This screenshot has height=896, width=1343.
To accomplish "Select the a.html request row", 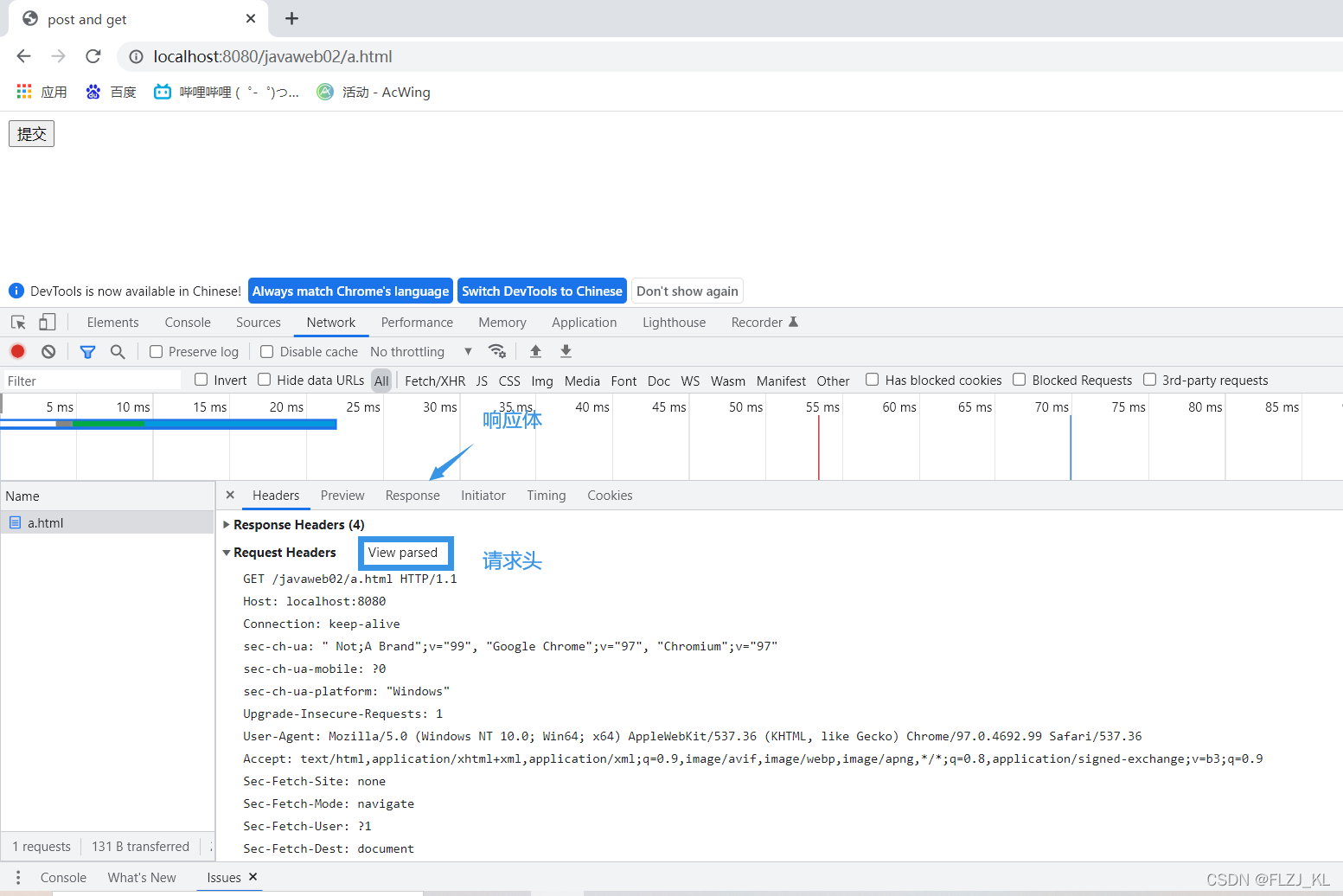I will coord(107,522).
